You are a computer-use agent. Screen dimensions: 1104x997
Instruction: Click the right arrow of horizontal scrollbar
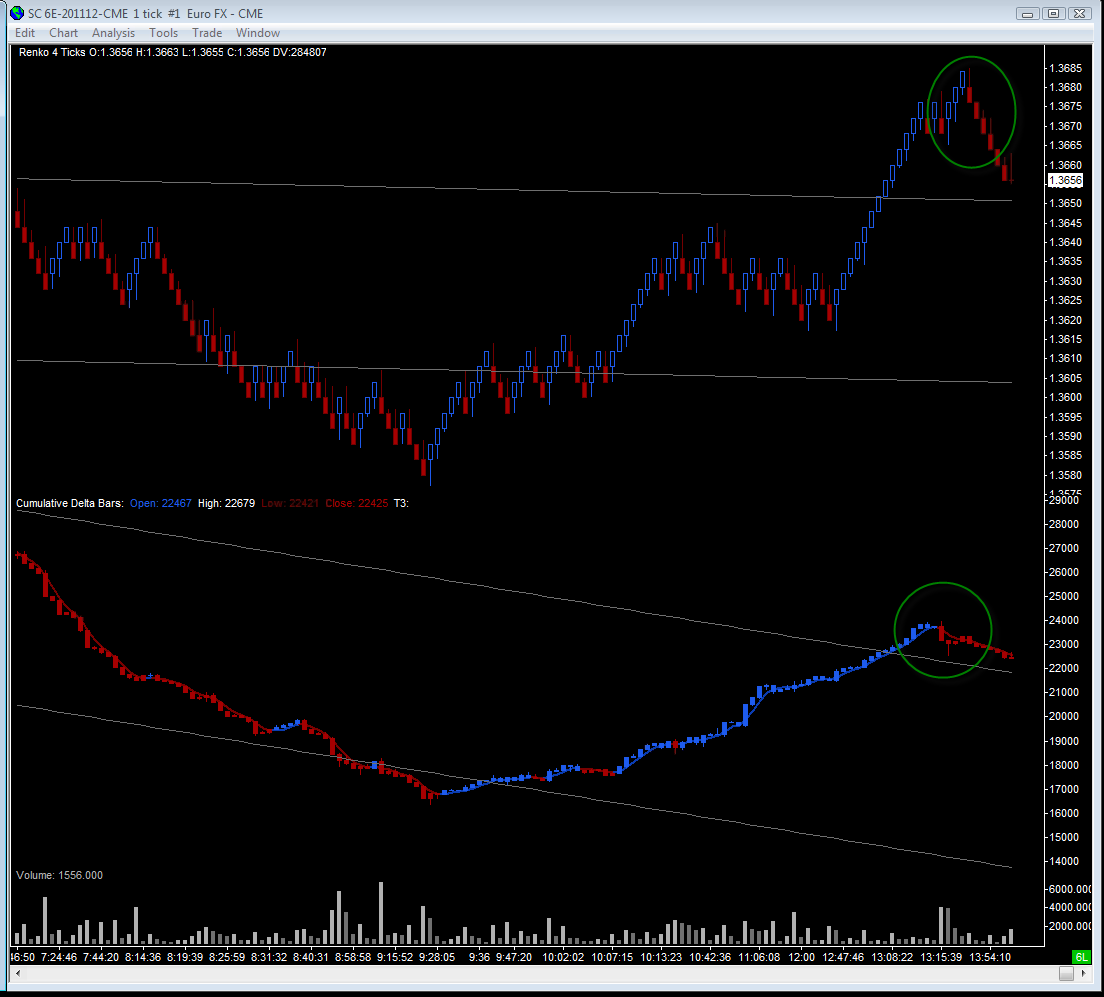pyautogui.click(x=1084, y=973)
